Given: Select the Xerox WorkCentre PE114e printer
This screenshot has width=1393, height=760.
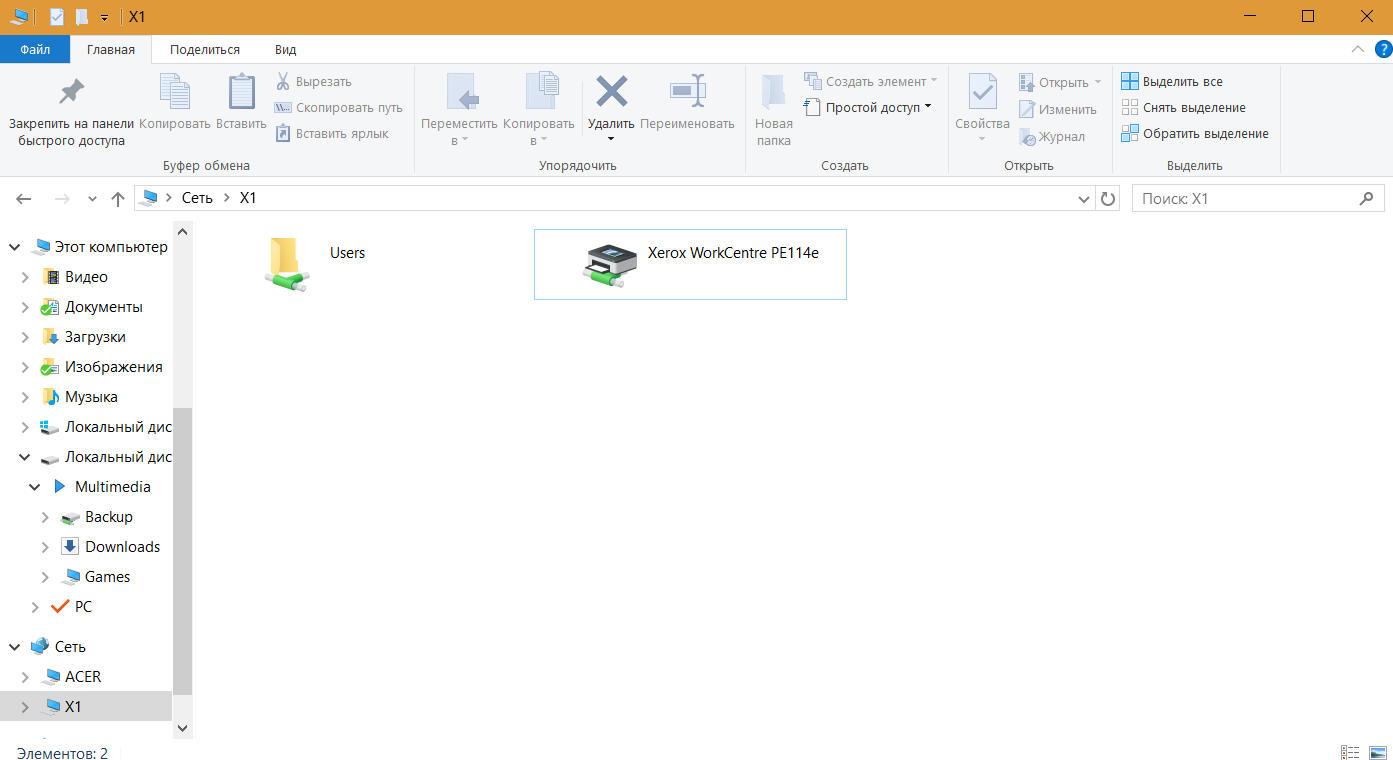Looking at the screenshot, I should (x=690, y=264).
